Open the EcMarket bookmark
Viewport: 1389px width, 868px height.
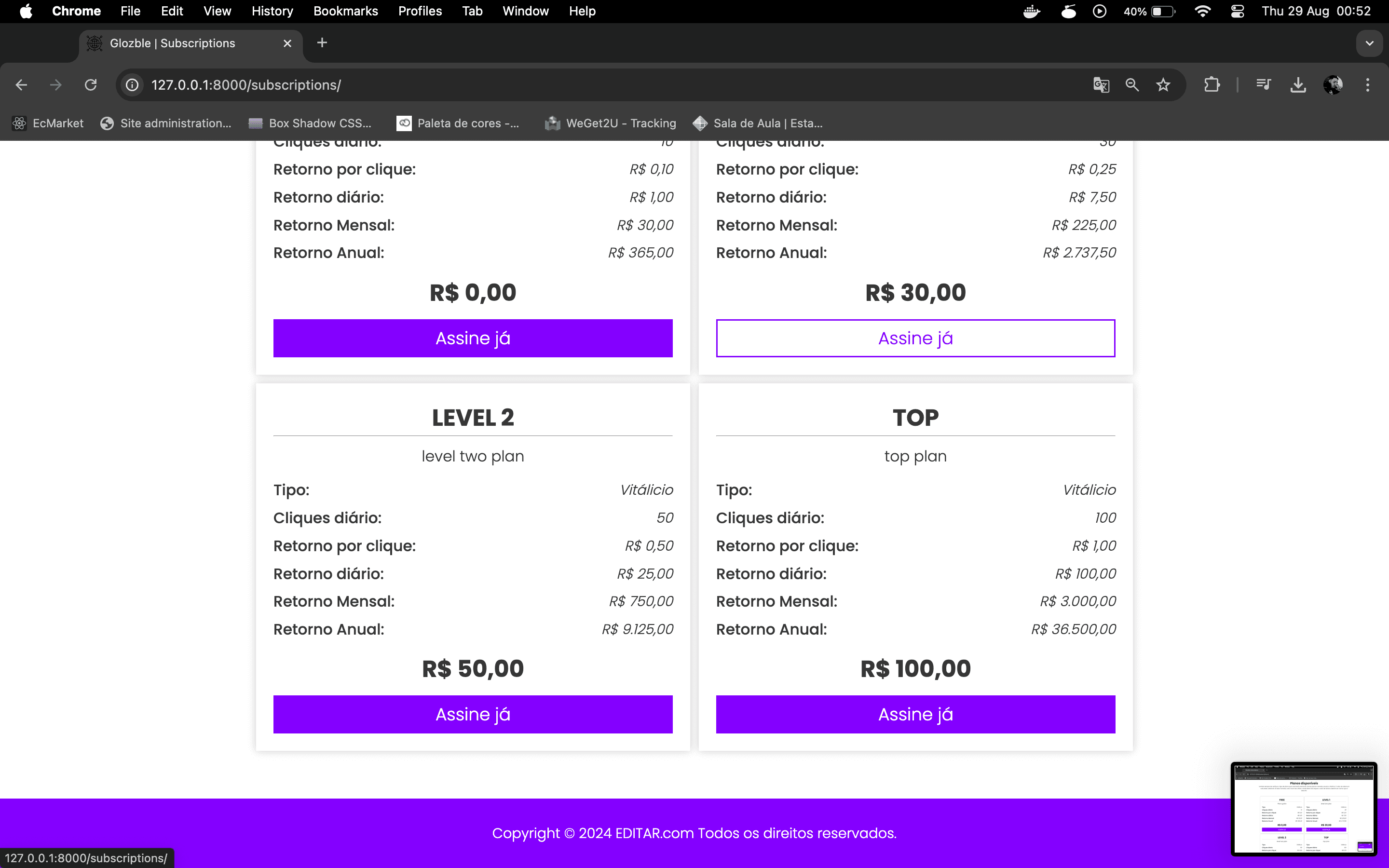(48, 123)
